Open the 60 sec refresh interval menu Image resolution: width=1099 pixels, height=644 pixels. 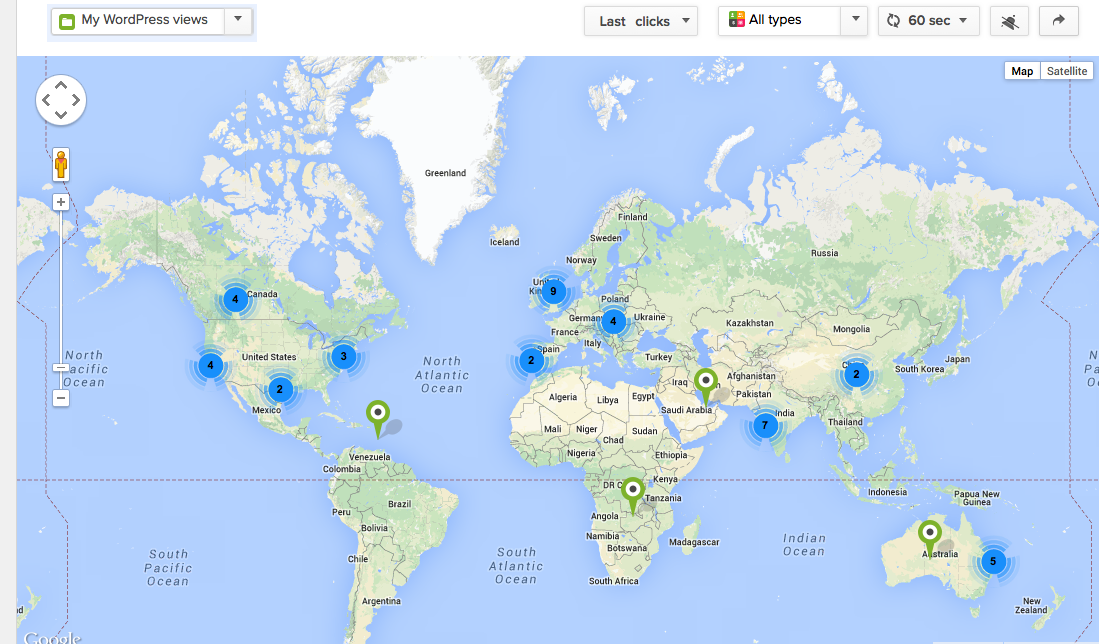coord(928,21)
